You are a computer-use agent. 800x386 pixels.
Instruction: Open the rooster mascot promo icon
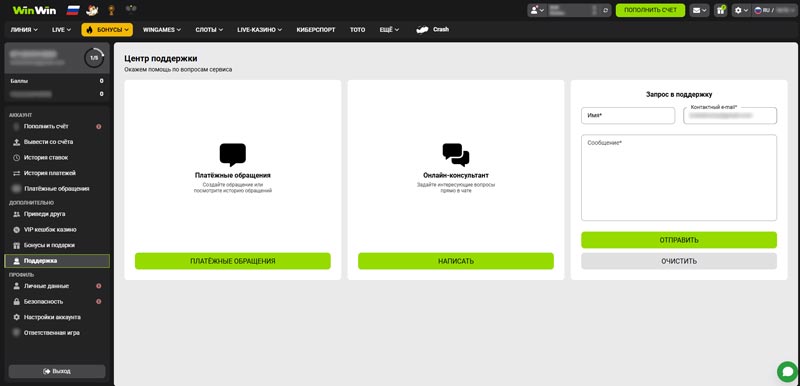(x=92, y=10)
